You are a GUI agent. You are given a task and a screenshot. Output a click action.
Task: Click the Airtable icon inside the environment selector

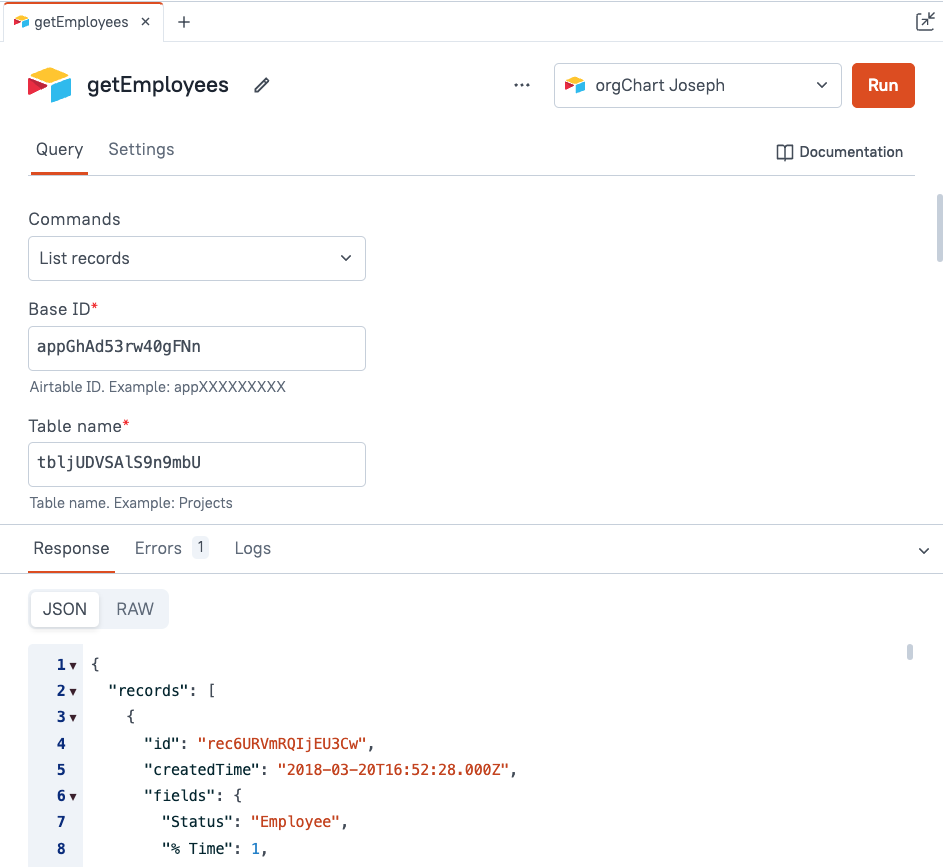[x=575, y=85]
